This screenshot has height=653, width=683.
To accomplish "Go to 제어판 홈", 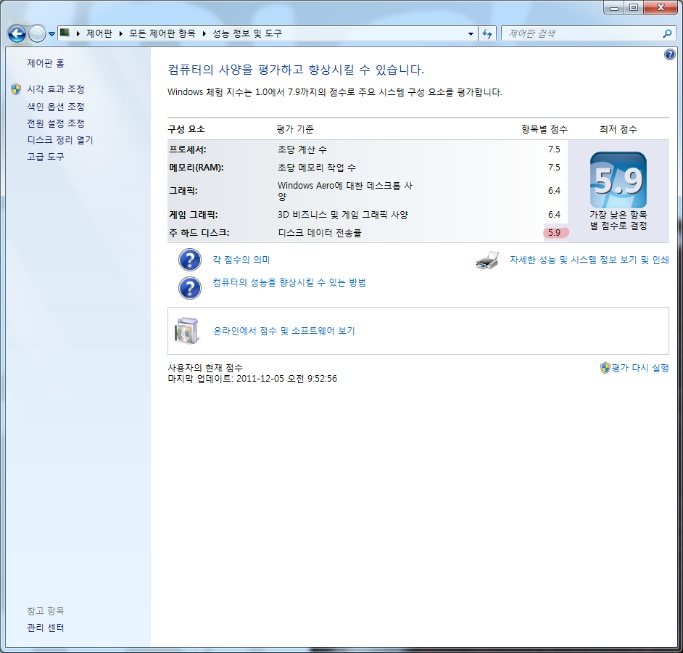I will (x=46, y=63).
